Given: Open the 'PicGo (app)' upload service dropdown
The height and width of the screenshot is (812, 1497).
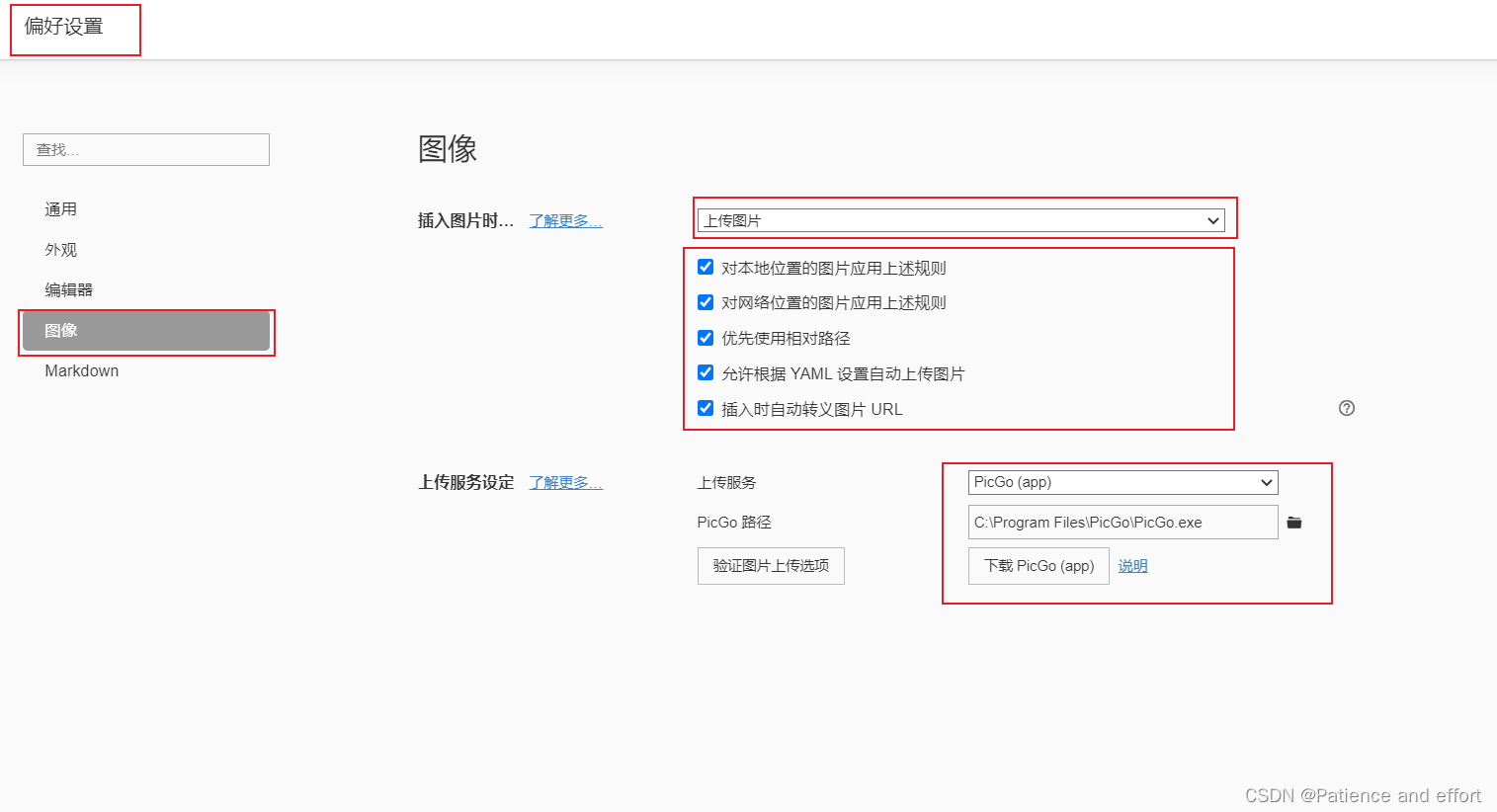Looking at the screenshot, I should [x=1123, y=482].
